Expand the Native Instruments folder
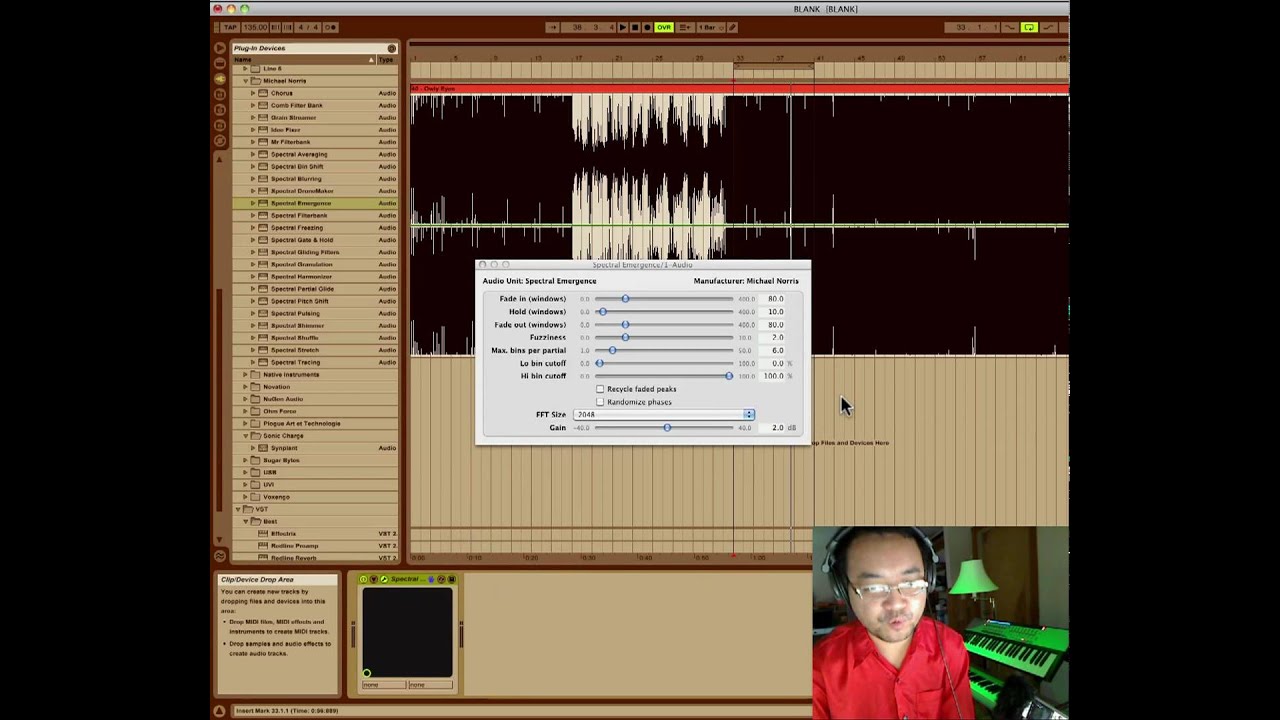This screenshot has height=720, width=1280. (x=246, y=375)
